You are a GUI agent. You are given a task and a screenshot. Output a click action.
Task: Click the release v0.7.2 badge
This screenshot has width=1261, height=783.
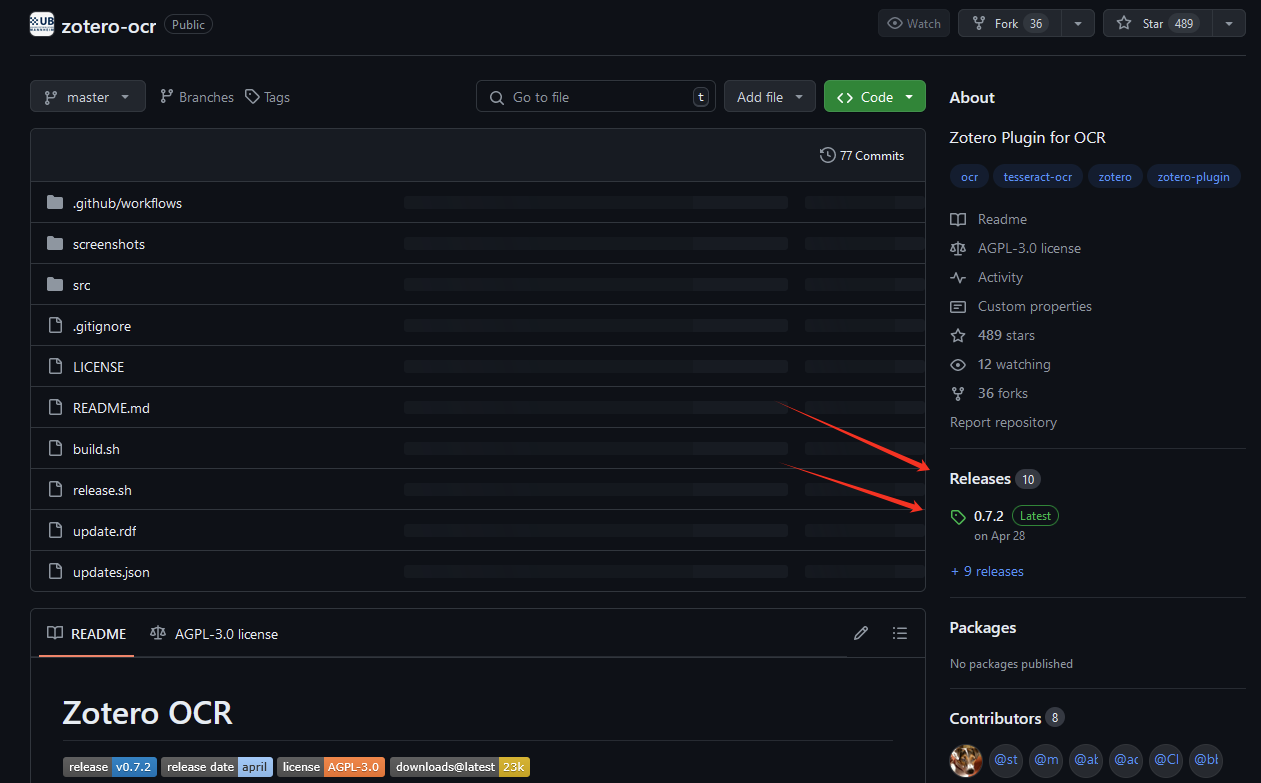[x=110, y=767]
